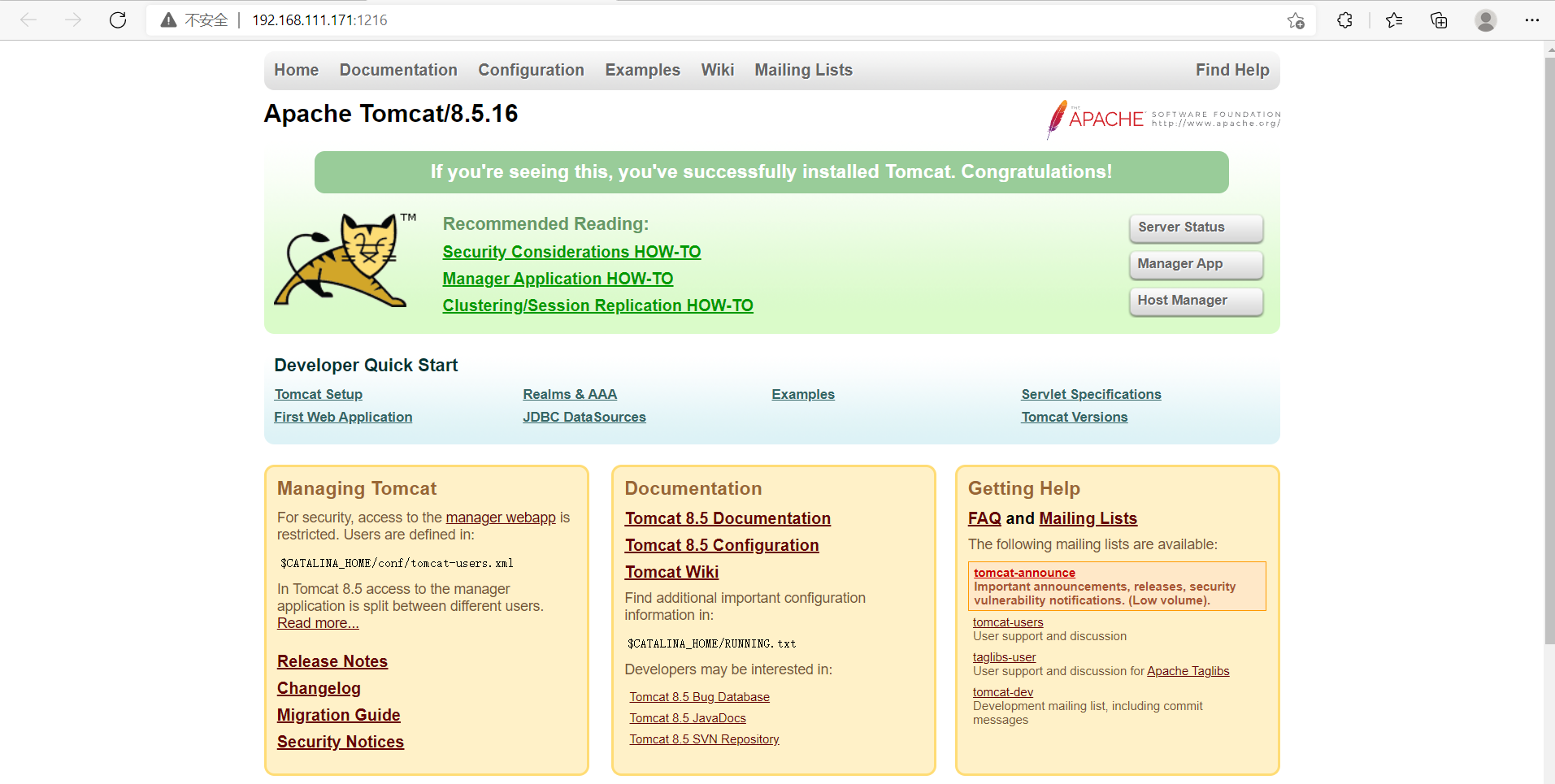This screenshot has height=784, width=1555.
Task: Open First Web Application link
Action: tap(343, 417)
